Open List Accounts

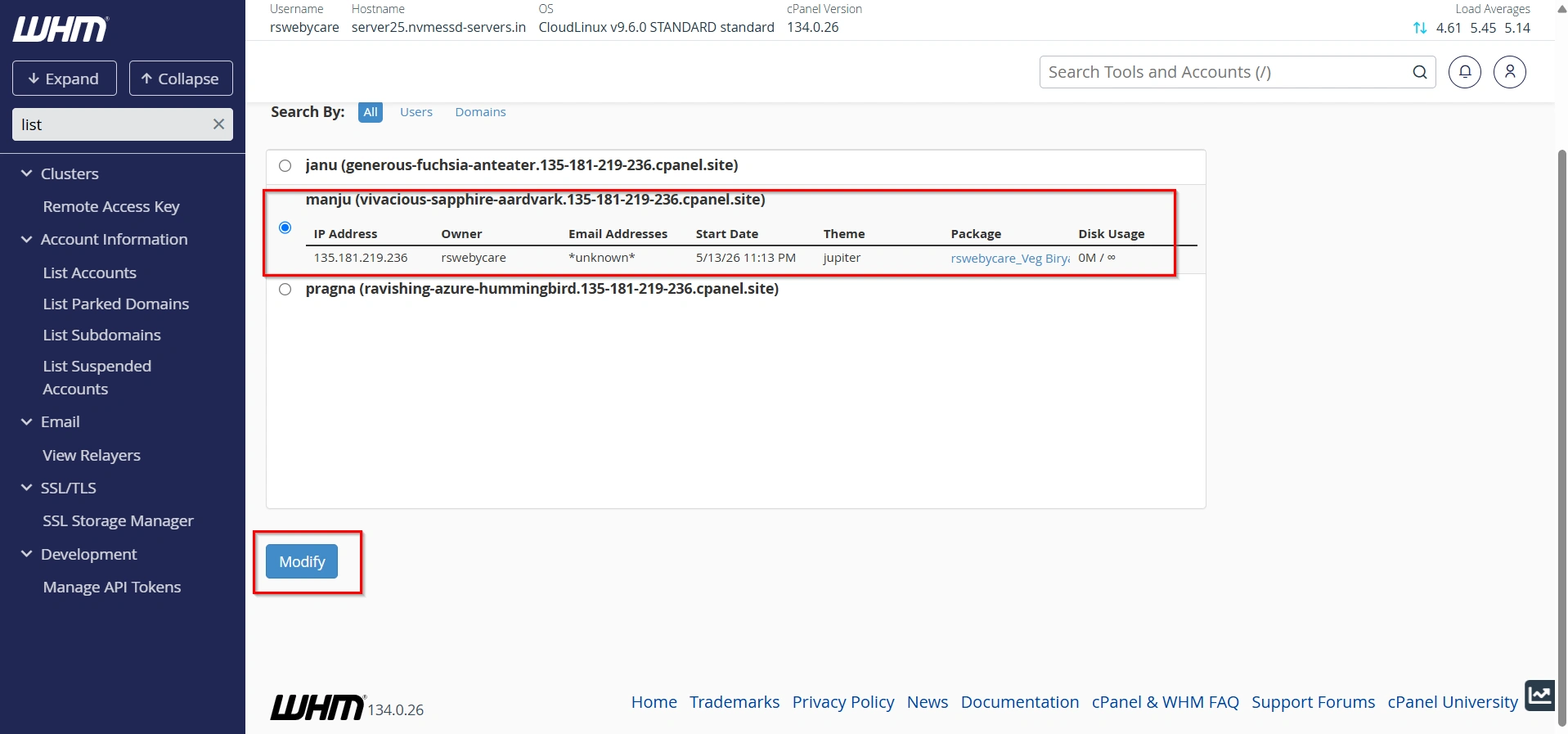coord(90,272)
